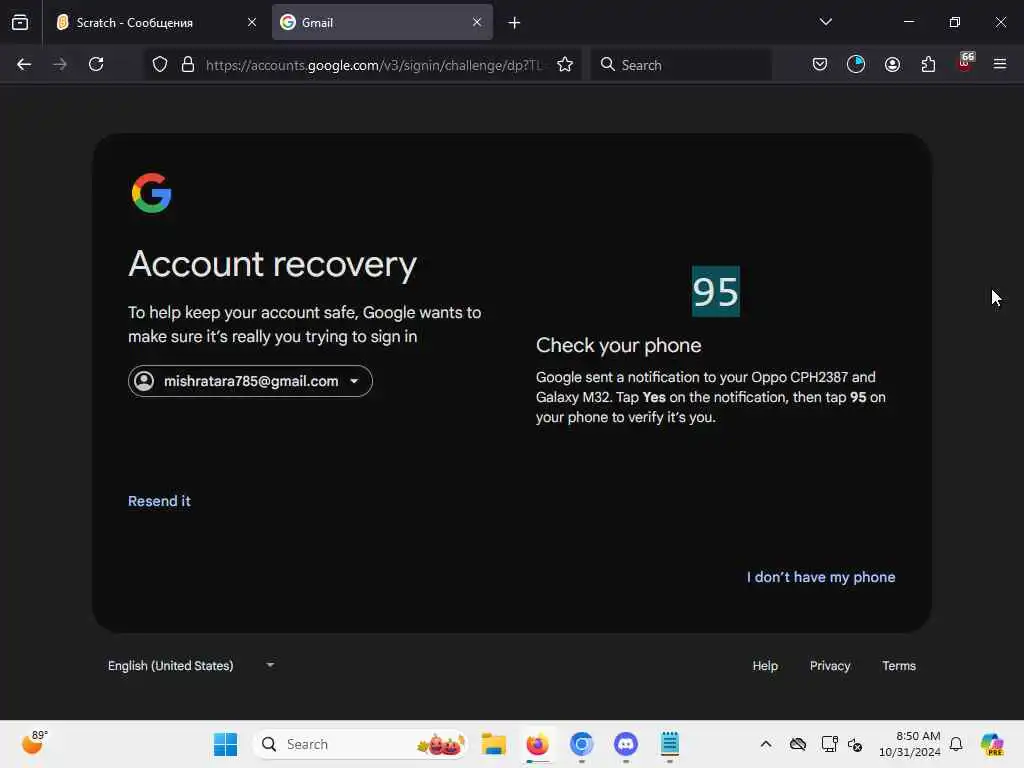Open Notepad from the taskbar

coord(669,744)
